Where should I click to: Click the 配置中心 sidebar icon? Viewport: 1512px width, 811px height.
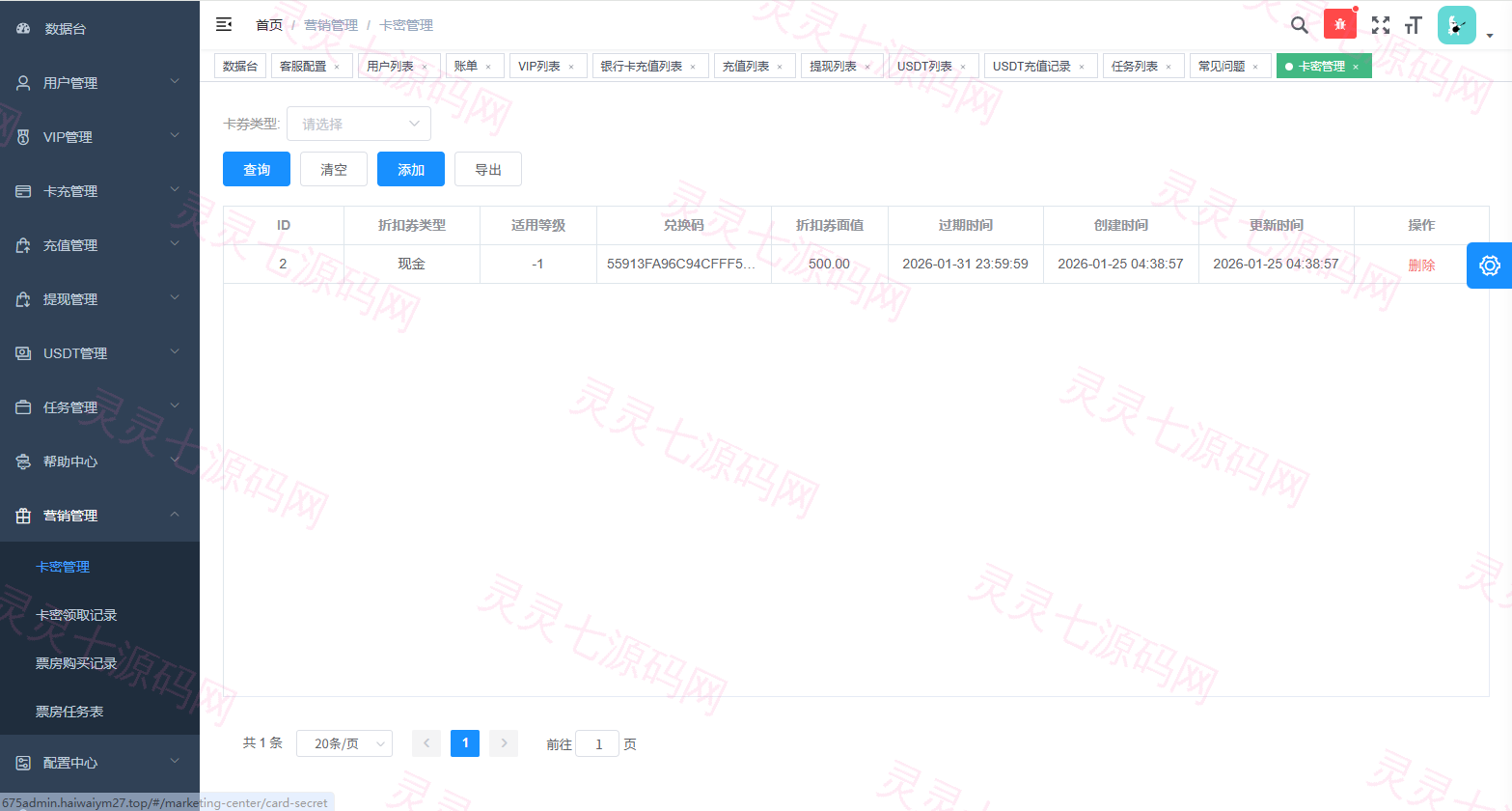(x=23, y=763)
